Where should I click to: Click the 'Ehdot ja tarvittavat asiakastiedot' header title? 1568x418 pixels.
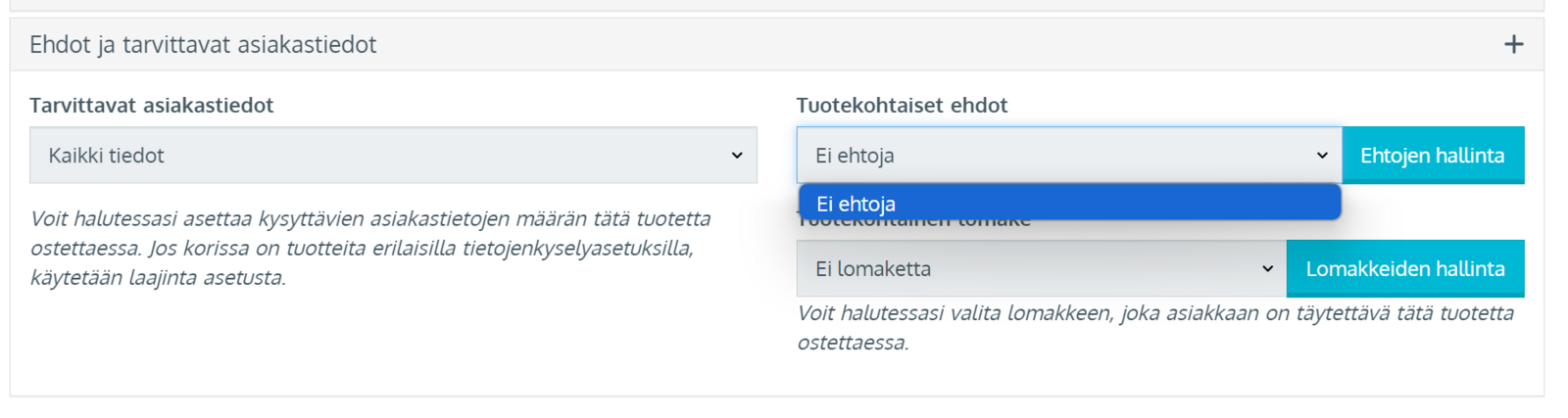click(x=203, y=44)
